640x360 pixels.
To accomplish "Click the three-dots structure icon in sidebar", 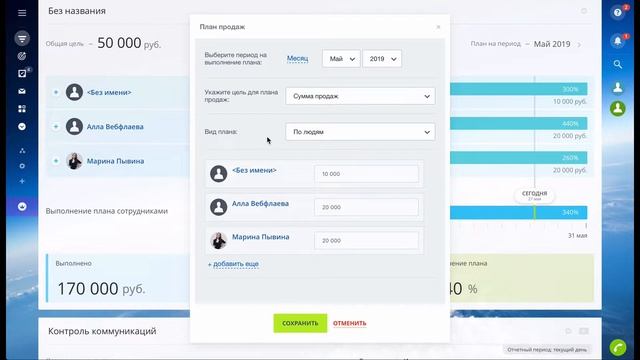I will [22, 151].
